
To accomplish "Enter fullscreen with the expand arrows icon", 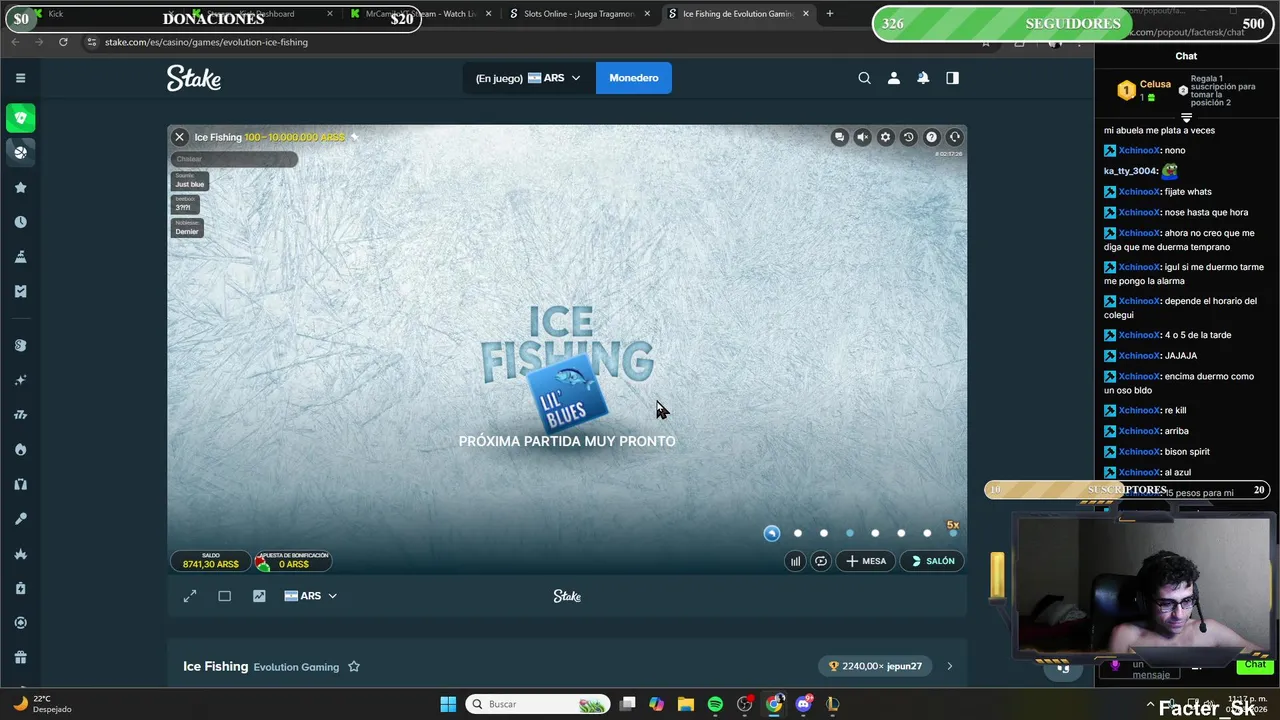I will [x=190, y=596].
